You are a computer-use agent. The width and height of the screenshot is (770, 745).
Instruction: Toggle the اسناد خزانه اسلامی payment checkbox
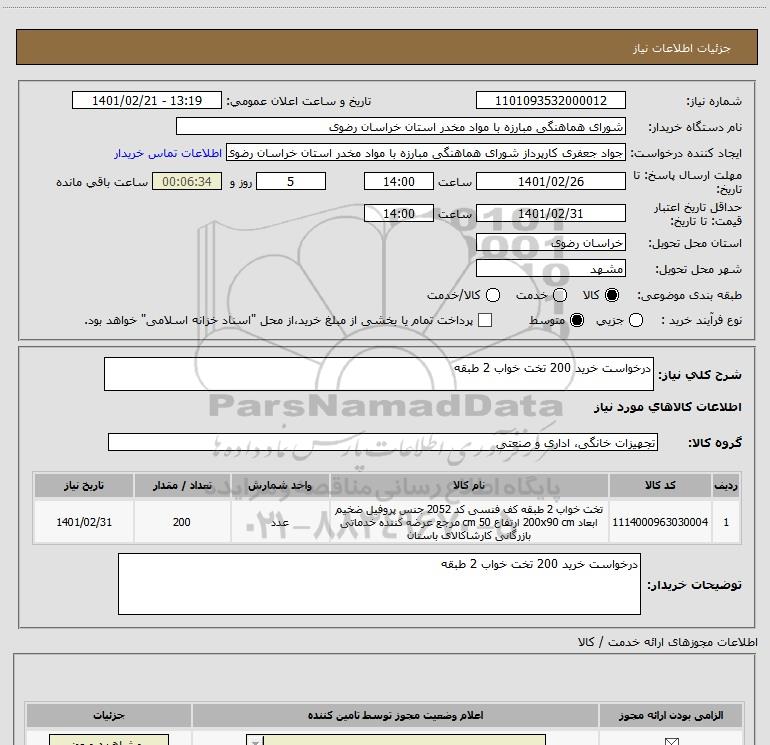[x=485, y=320]
